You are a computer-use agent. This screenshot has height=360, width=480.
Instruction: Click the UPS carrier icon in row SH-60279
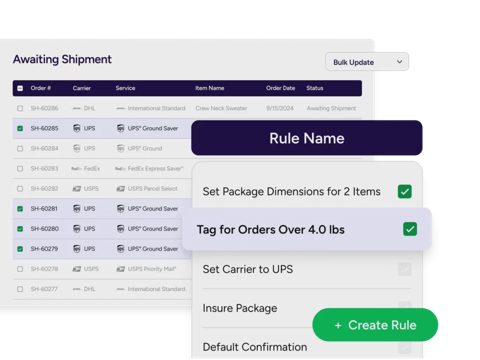click(x=77, y=249)
